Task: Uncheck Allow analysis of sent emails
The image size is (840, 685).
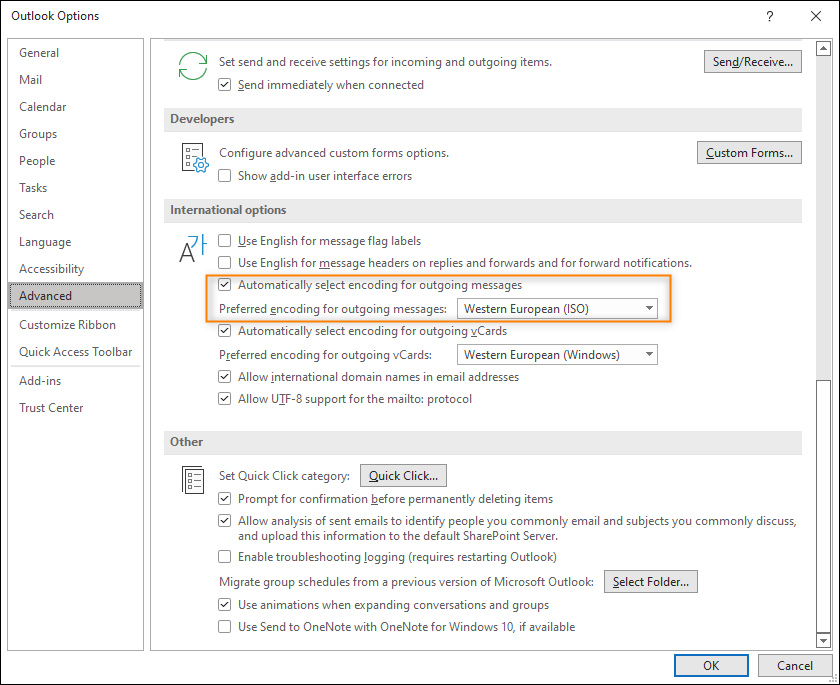Action: pos(224,521)
